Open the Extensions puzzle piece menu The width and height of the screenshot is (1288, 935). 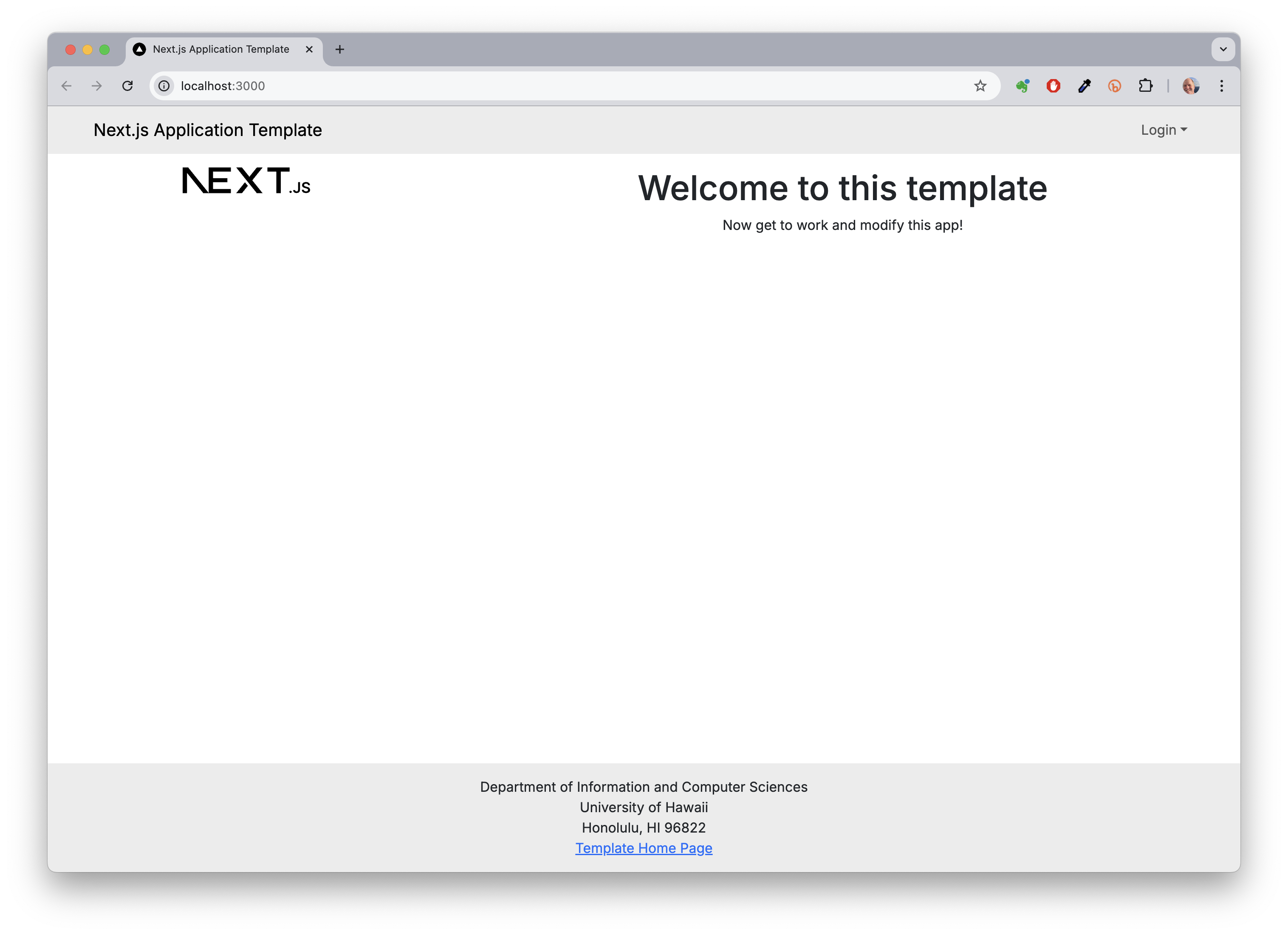1145,86
